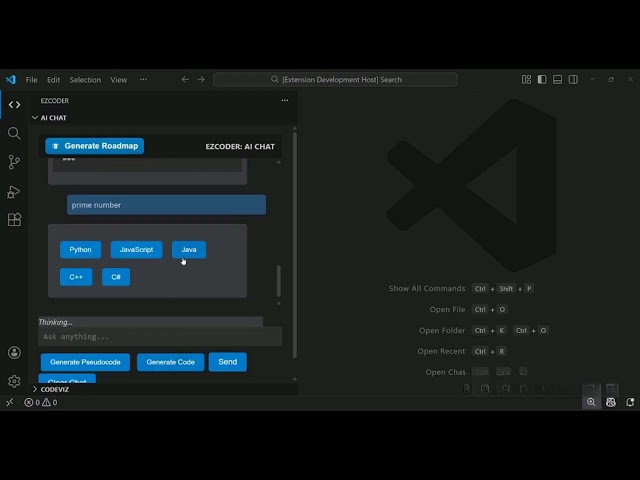This screenshot has width=640, height=480.
Task: Click the Open File shortcut hint
Action: 447,309
